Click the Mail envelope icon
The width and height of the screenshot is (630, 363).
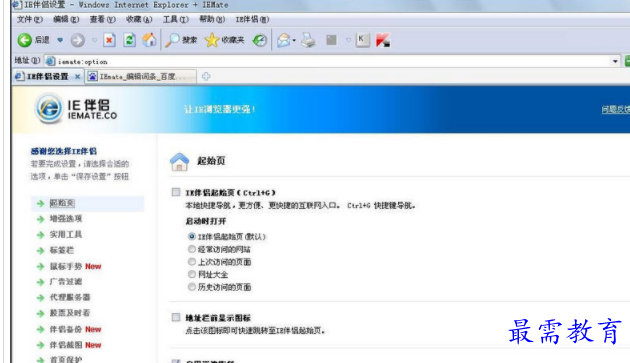click(284, 40)
